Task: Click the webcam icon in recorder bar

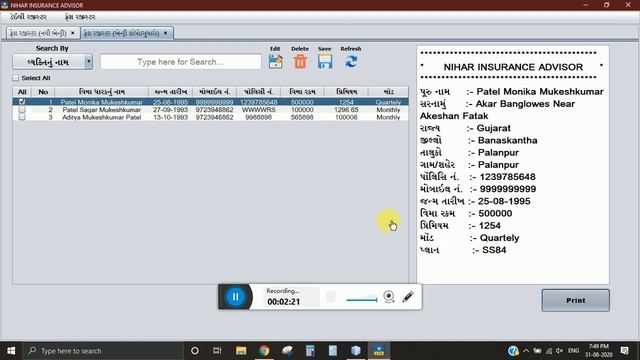Action: [x=389, y=297]
